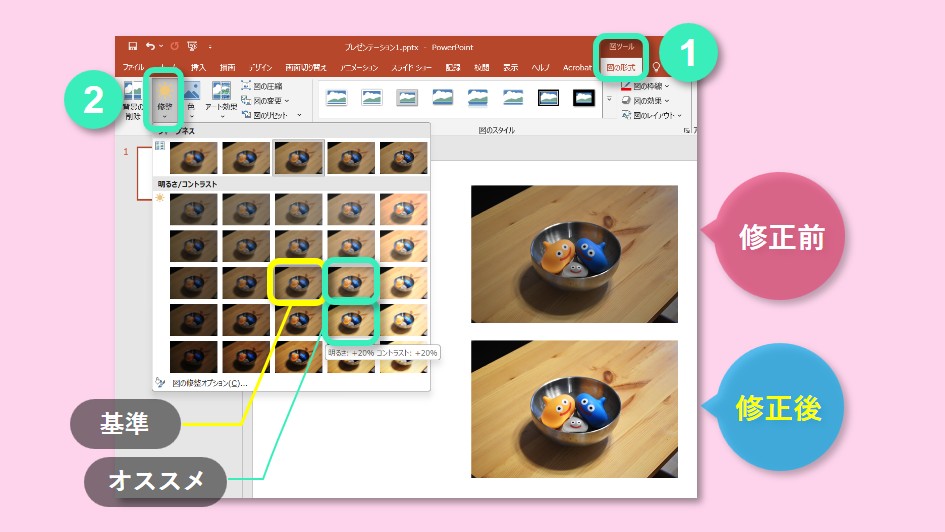
Task: Switch to the 描画 tab
Action: coord(227,67)
